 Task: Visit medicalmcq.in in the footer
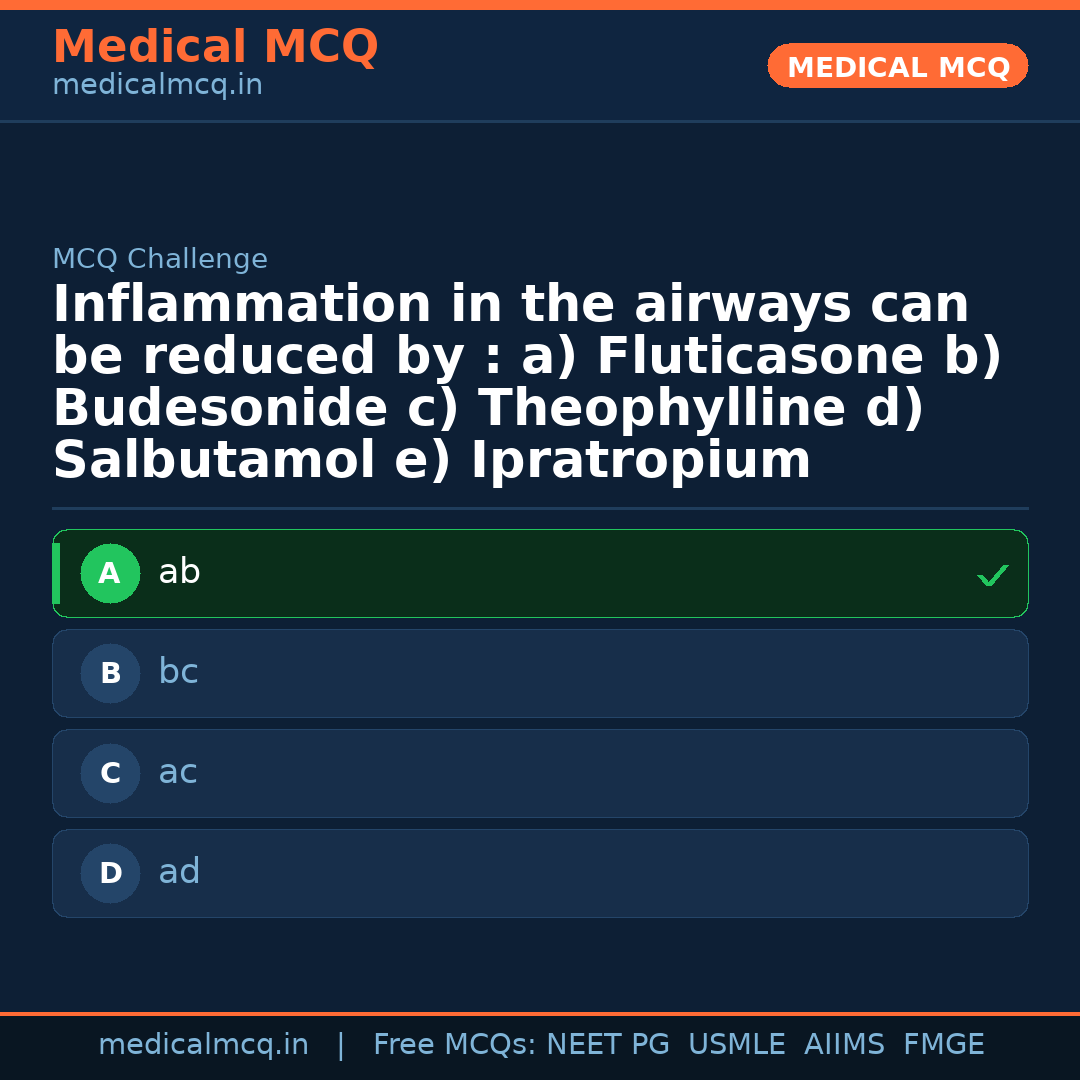(x=204, y=1044)
